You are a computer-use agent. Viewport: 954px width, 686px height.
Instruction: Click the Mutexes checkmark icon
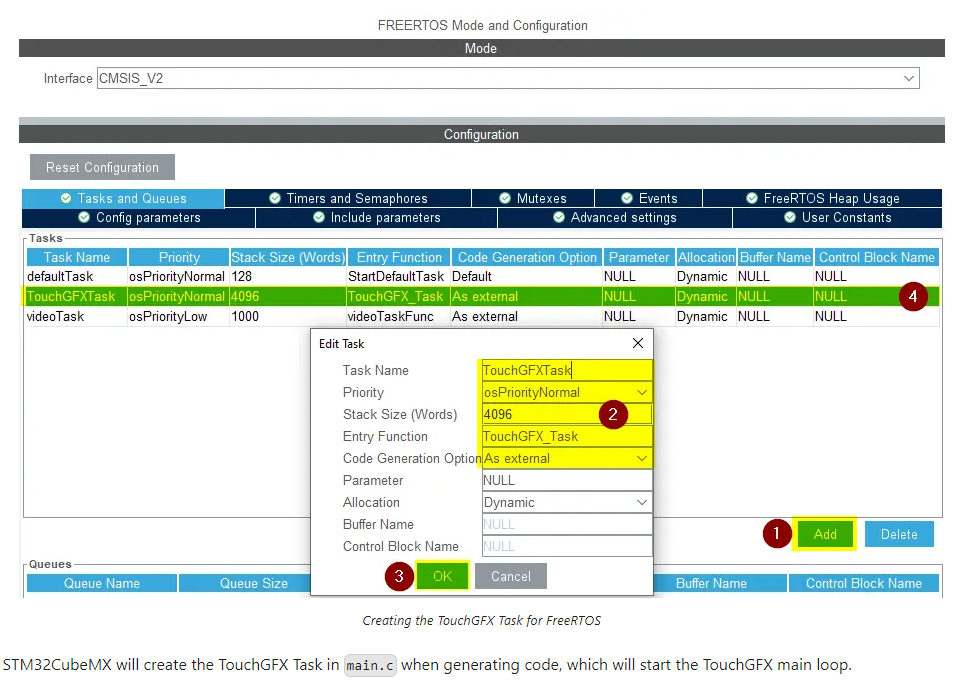pyautogui.click(x=505, y=198)
